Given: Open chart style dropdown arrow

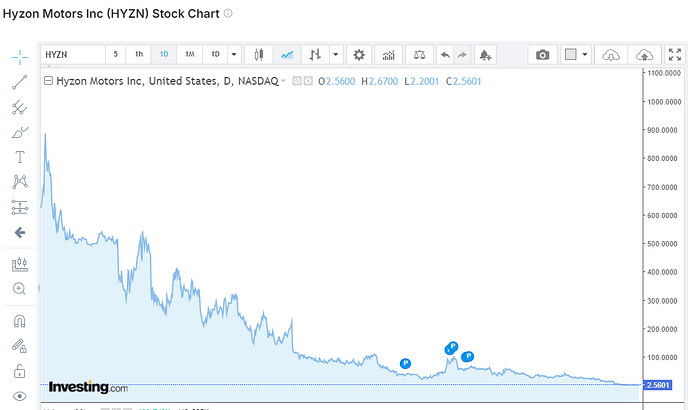Looking at the screenshot, I should pos(336,55).
